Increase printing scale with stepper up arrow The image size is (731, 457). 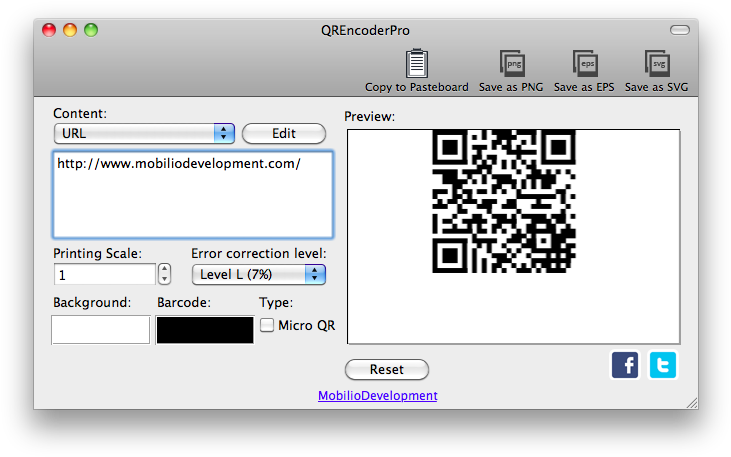tap(164, 269)
